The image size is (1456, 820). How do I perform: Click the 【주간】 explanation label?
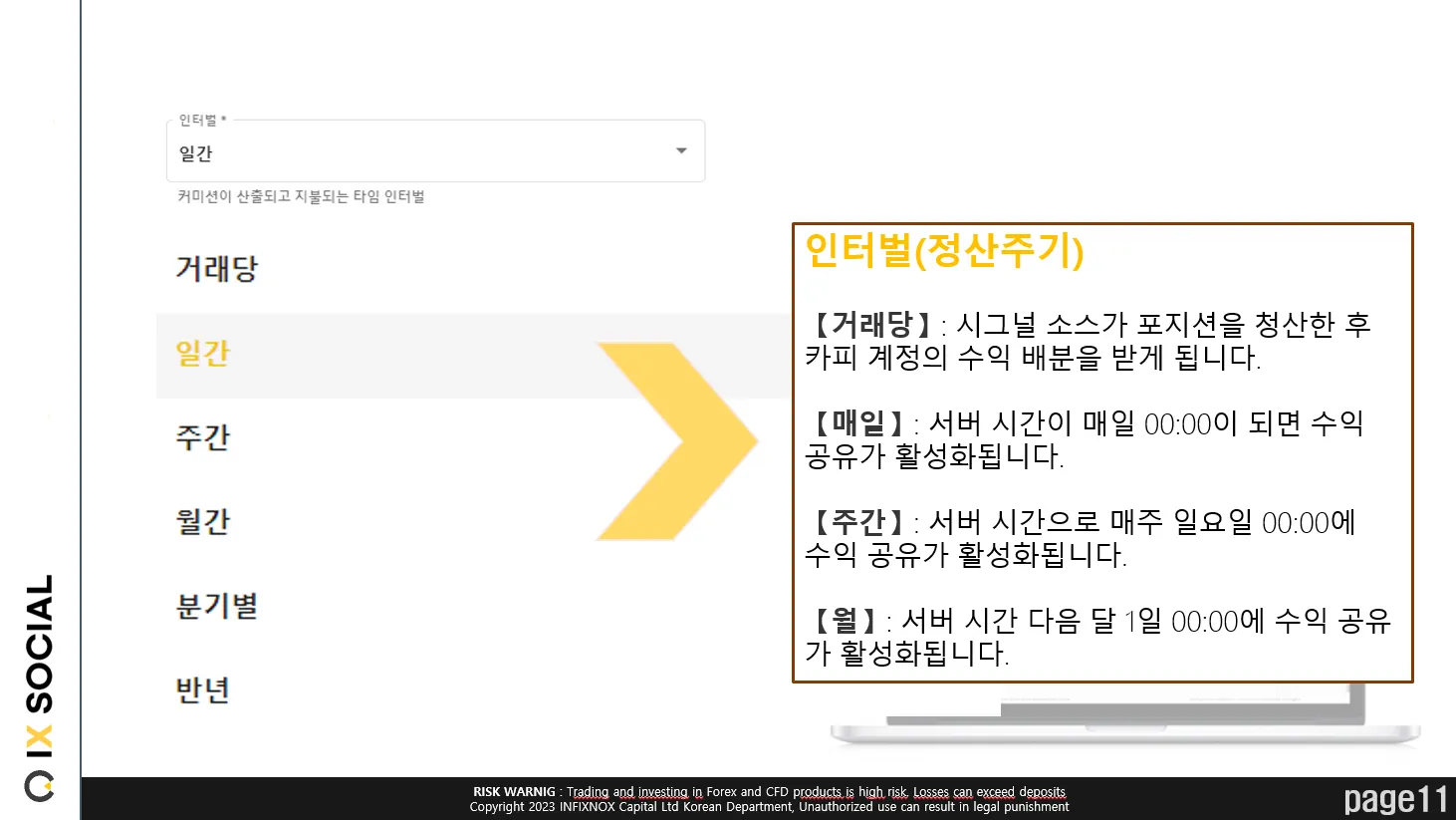(858, 521)
